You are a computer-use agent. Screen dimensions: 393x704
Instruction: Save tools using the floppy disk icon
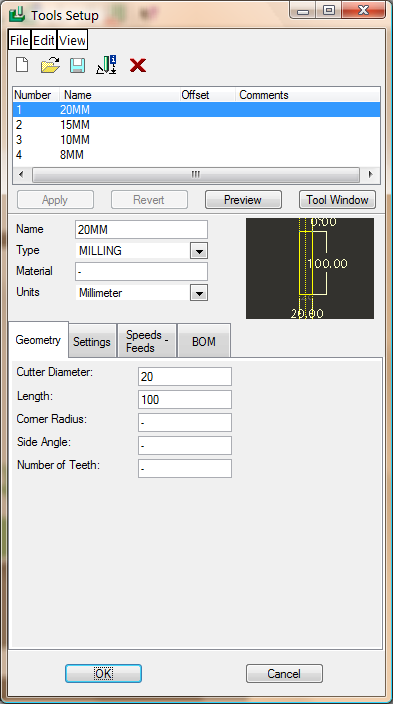pos(77,66)
